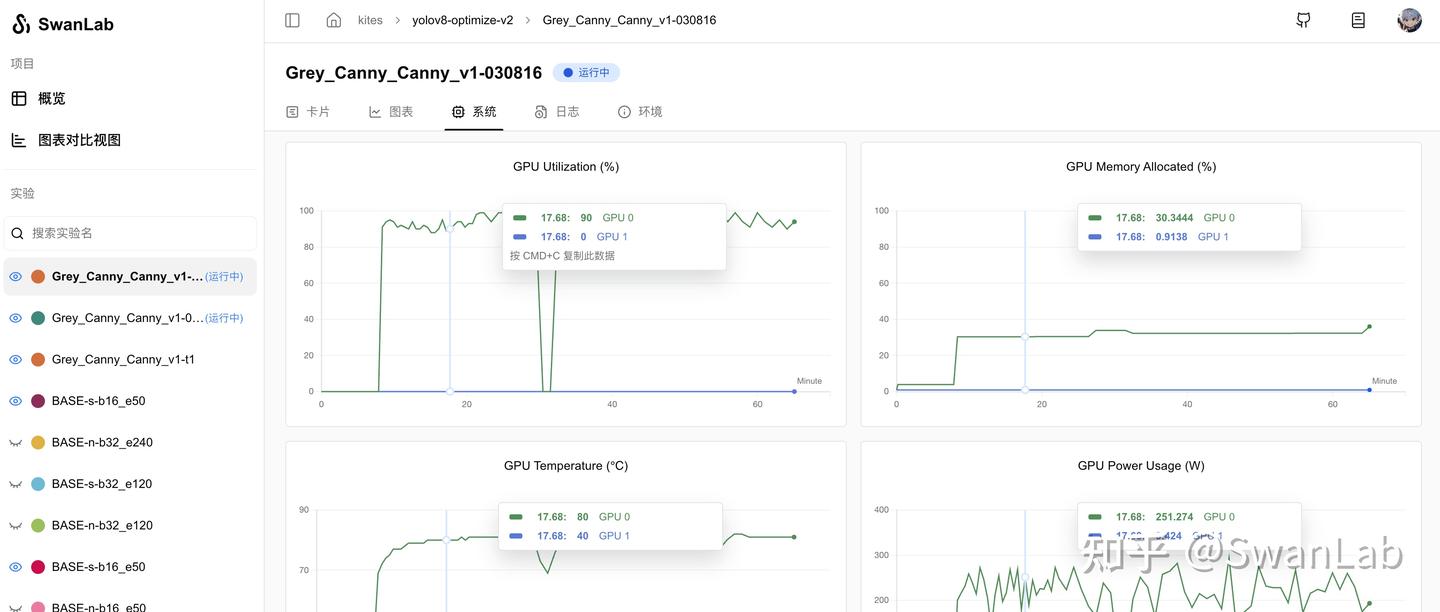This screenshot has height=612, width=1440.
Task: Open the user avatar menu
Action: pos(1409,20)
